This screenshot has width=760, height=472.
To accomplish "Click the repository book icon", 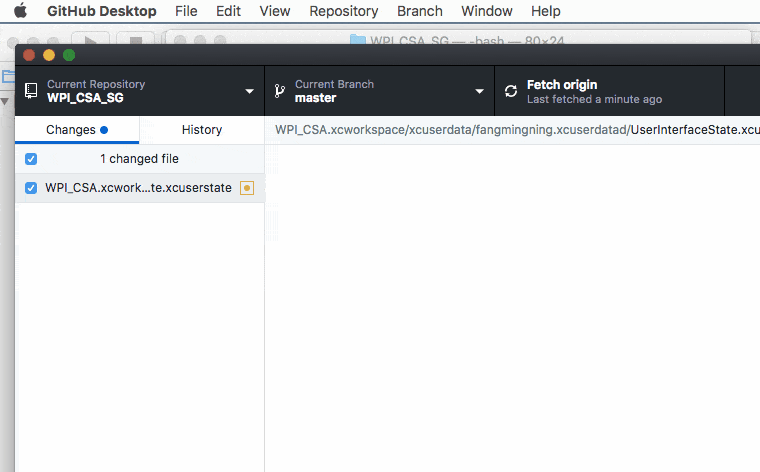I will click(31, 91).
